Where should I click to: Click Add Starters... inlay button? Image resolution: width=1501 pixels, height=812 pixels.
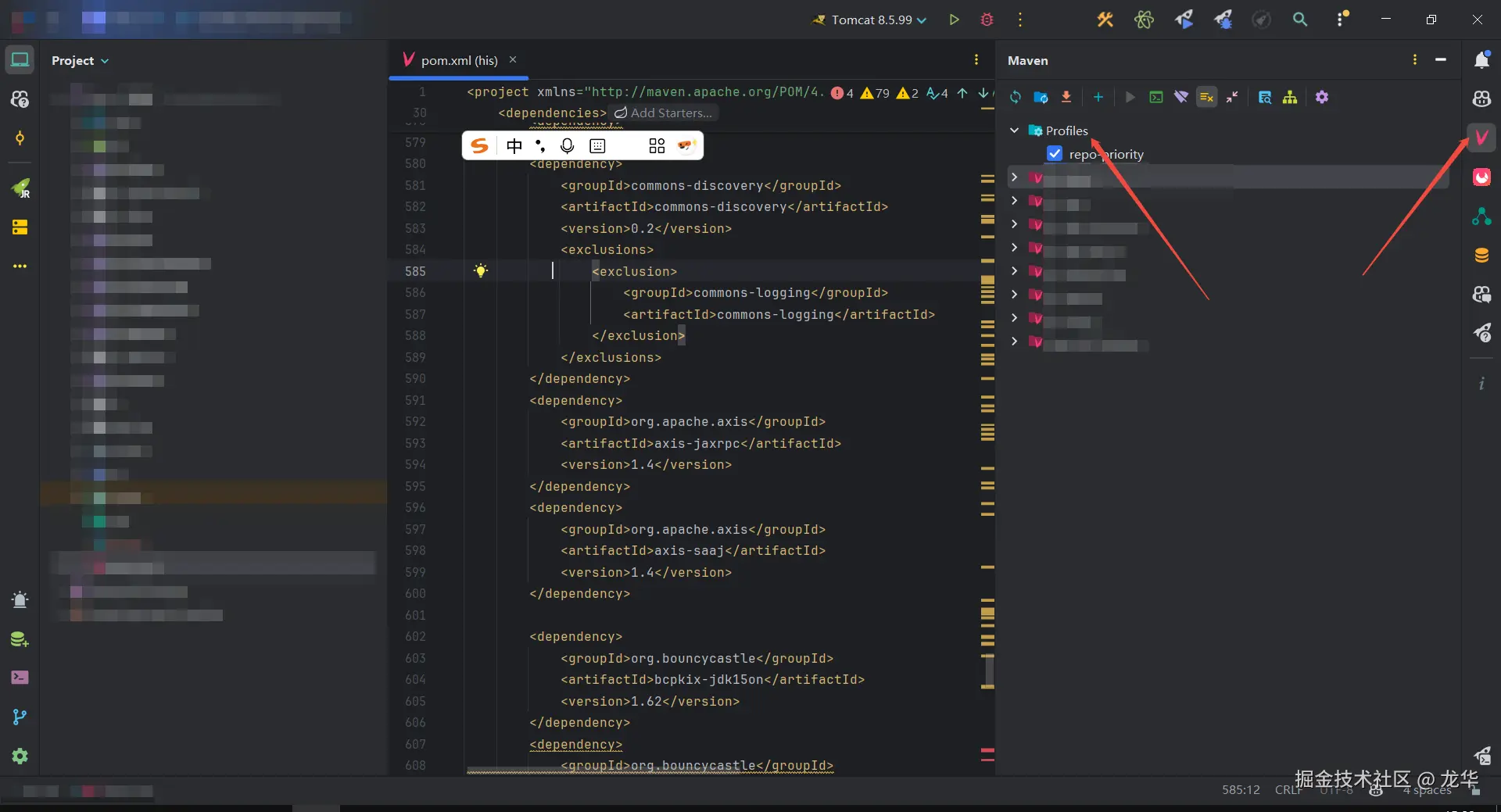[x=663, y=113]
